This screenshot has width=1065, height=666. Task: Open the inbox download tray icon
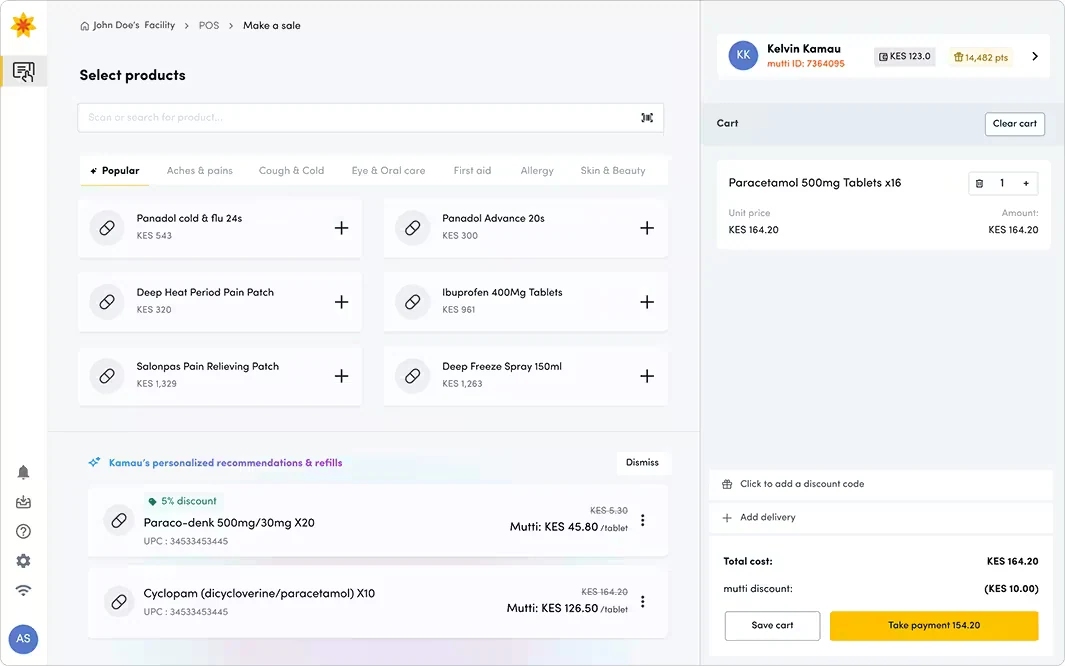pos(23,502)
